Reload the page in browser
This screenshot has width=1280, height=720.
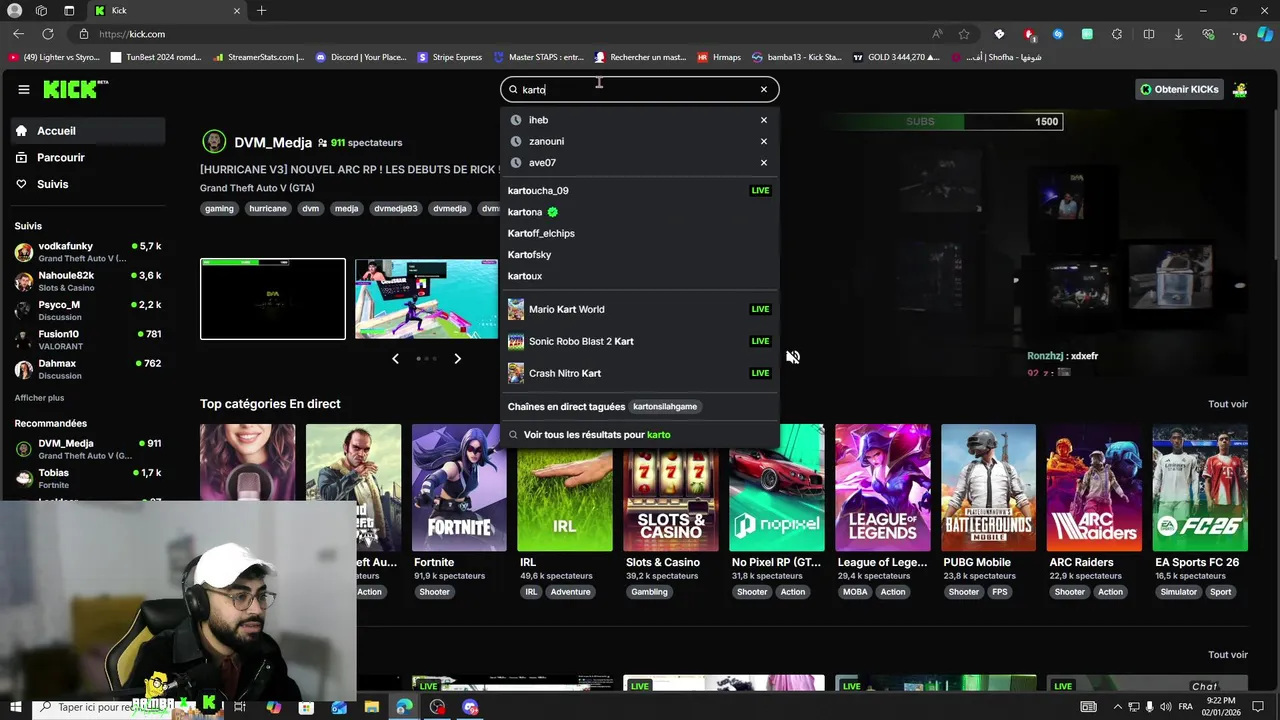[47, 34]
